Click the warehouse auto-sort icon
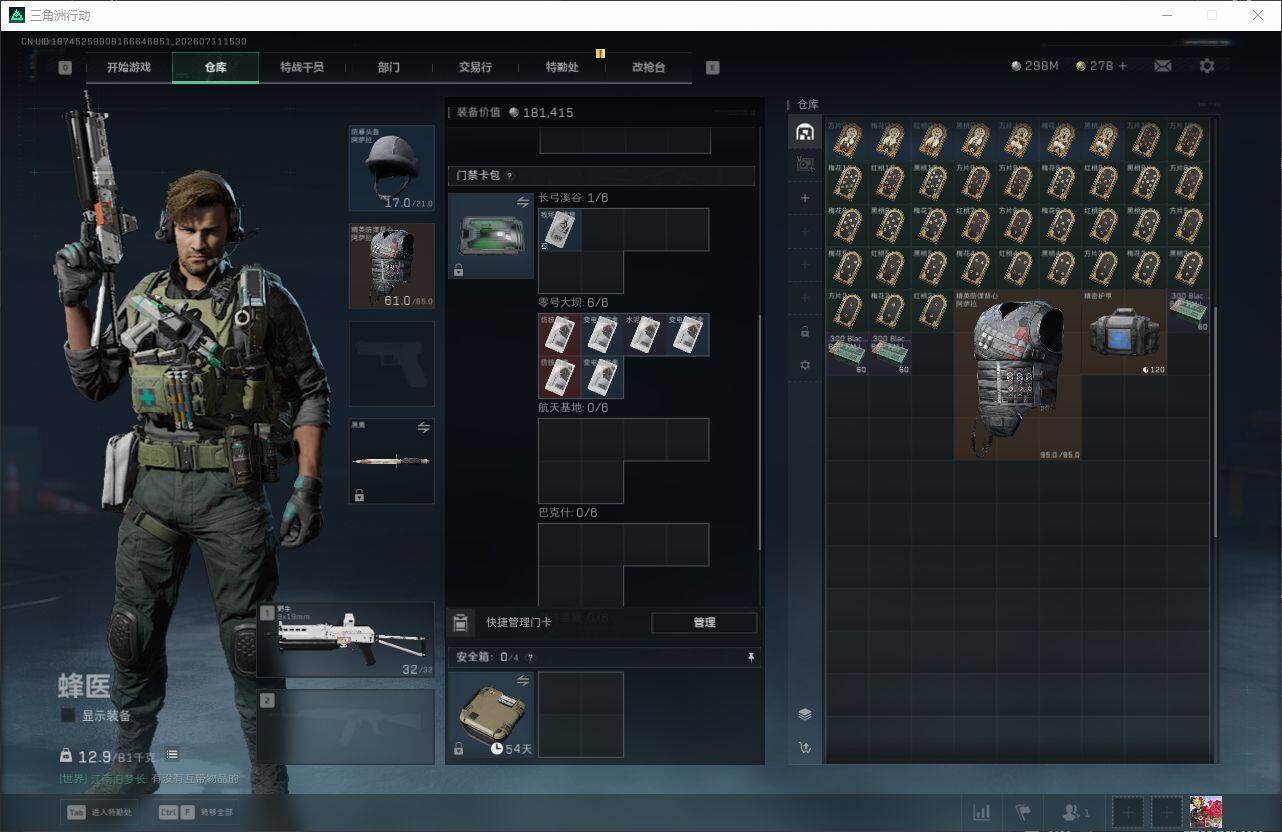The image size is (1282, 832). [804, 747]
